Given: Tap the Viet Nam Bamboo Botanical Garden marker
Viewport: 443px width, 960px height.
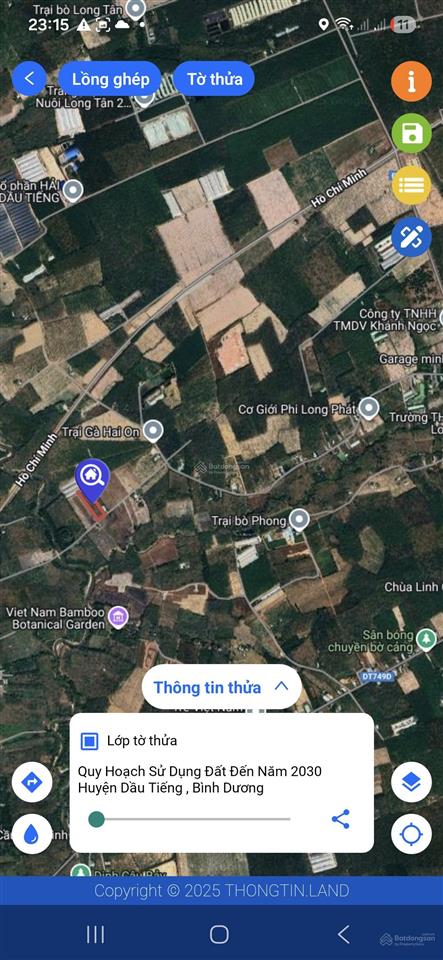Looking at the screenshot, I should (x=117, y=617).
